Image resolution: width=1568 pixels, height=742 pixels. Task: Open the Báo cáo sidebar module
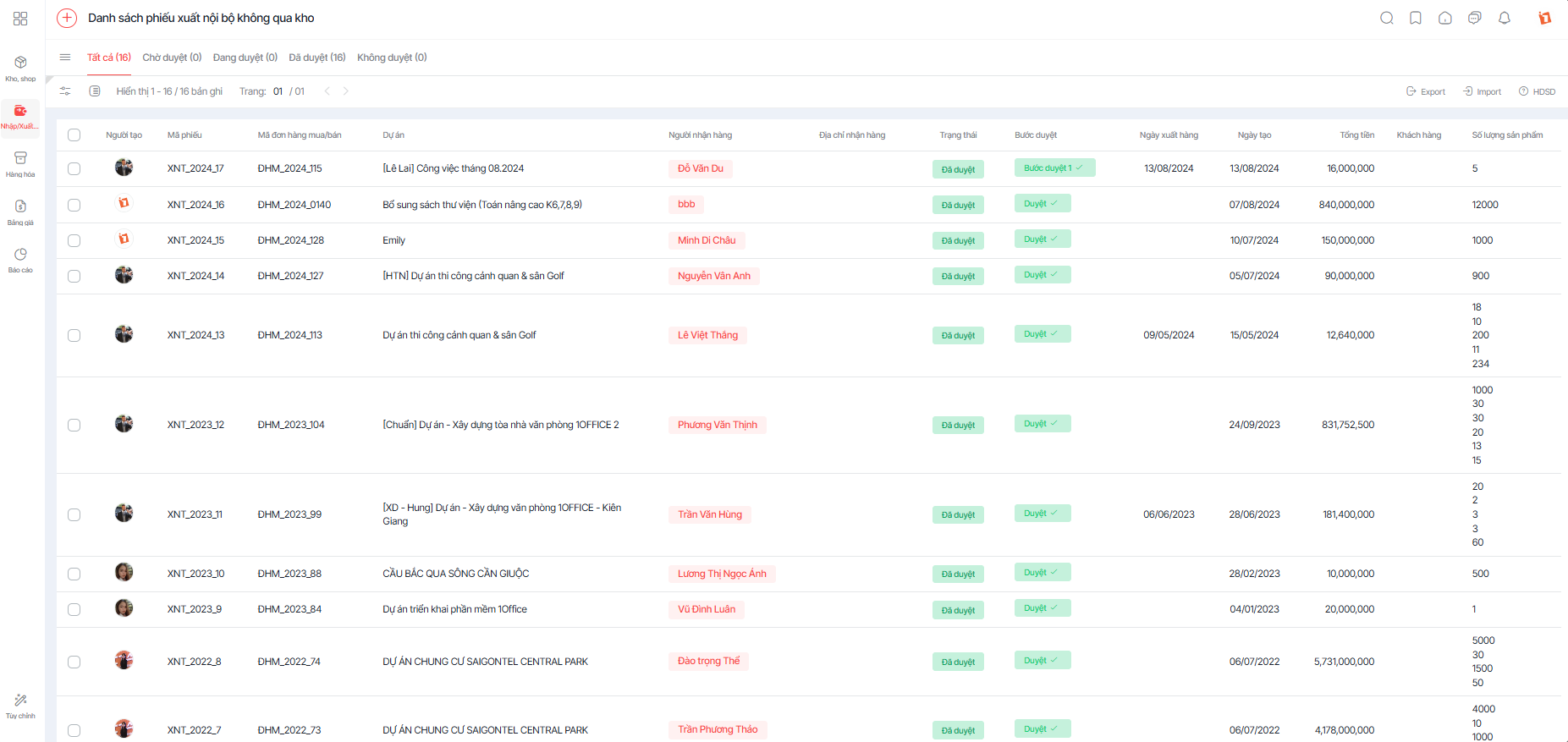(x=20, y=259)
